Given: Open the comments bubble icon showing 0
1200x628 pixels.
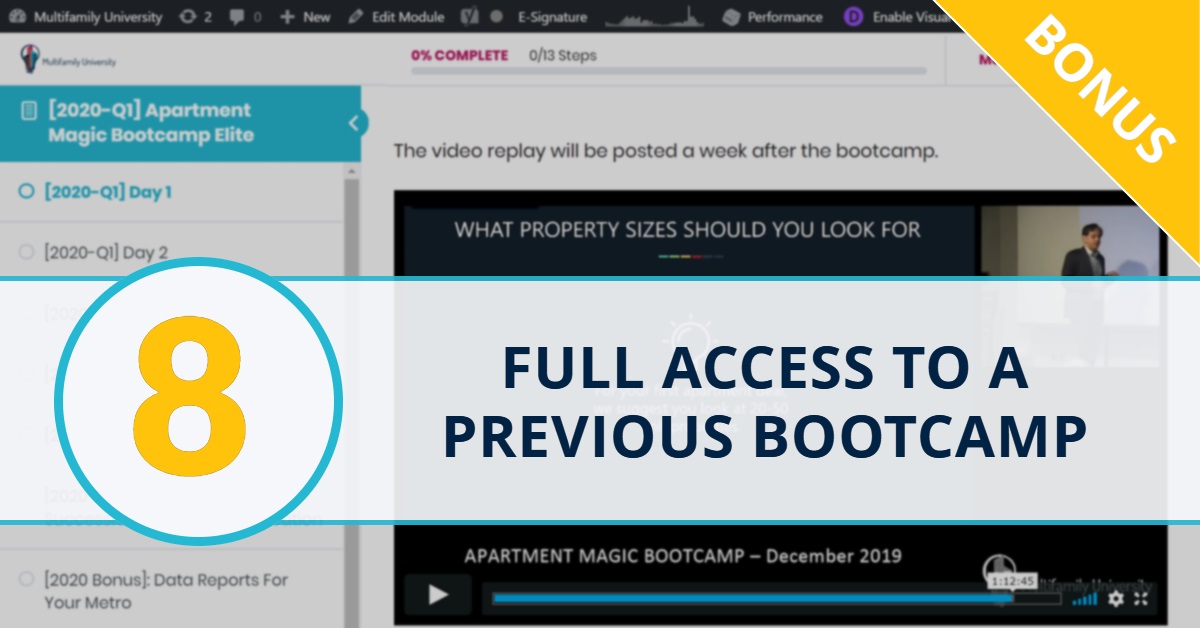Looking at the screenshot, I should 245,17.
